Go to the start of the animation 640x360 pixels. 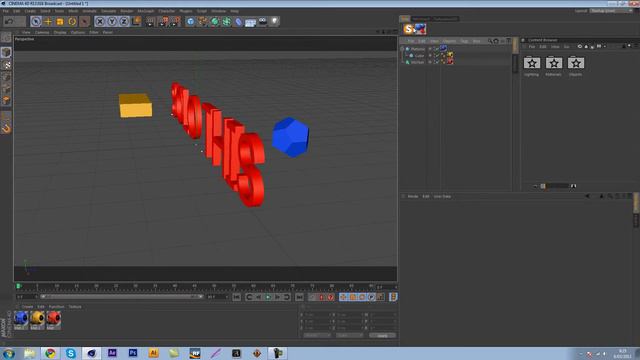(x=237, y=297)
